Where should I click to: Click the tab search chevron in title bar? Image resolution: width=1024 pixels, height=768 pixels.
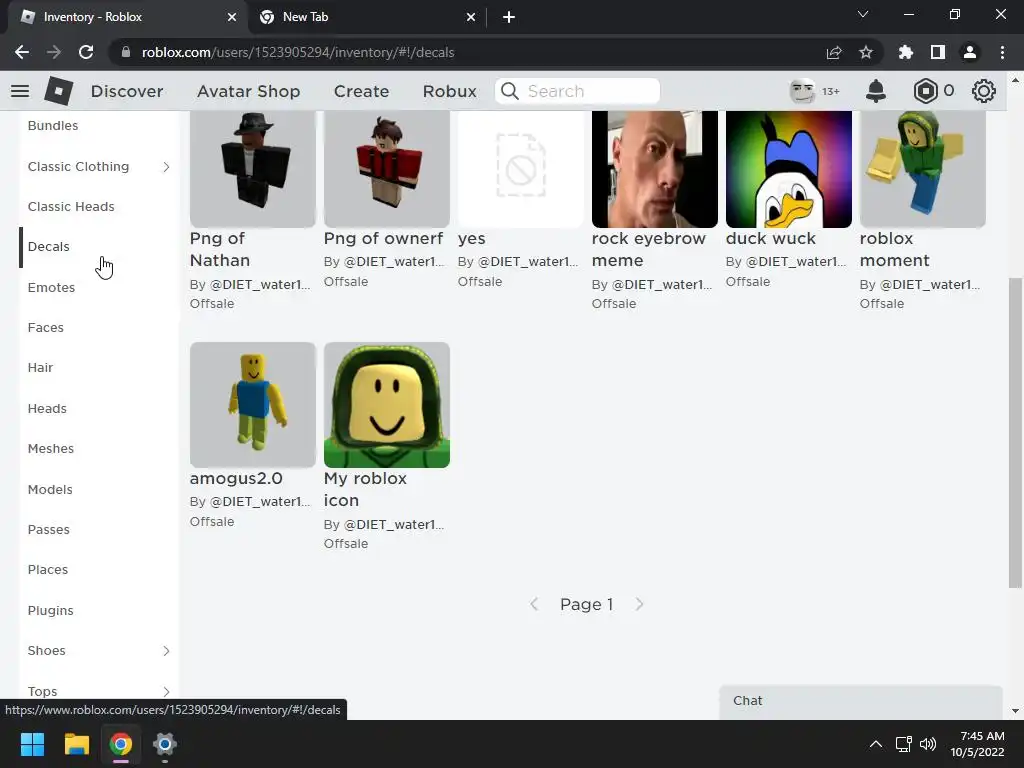pyautogui.click(x=863, y=14)
